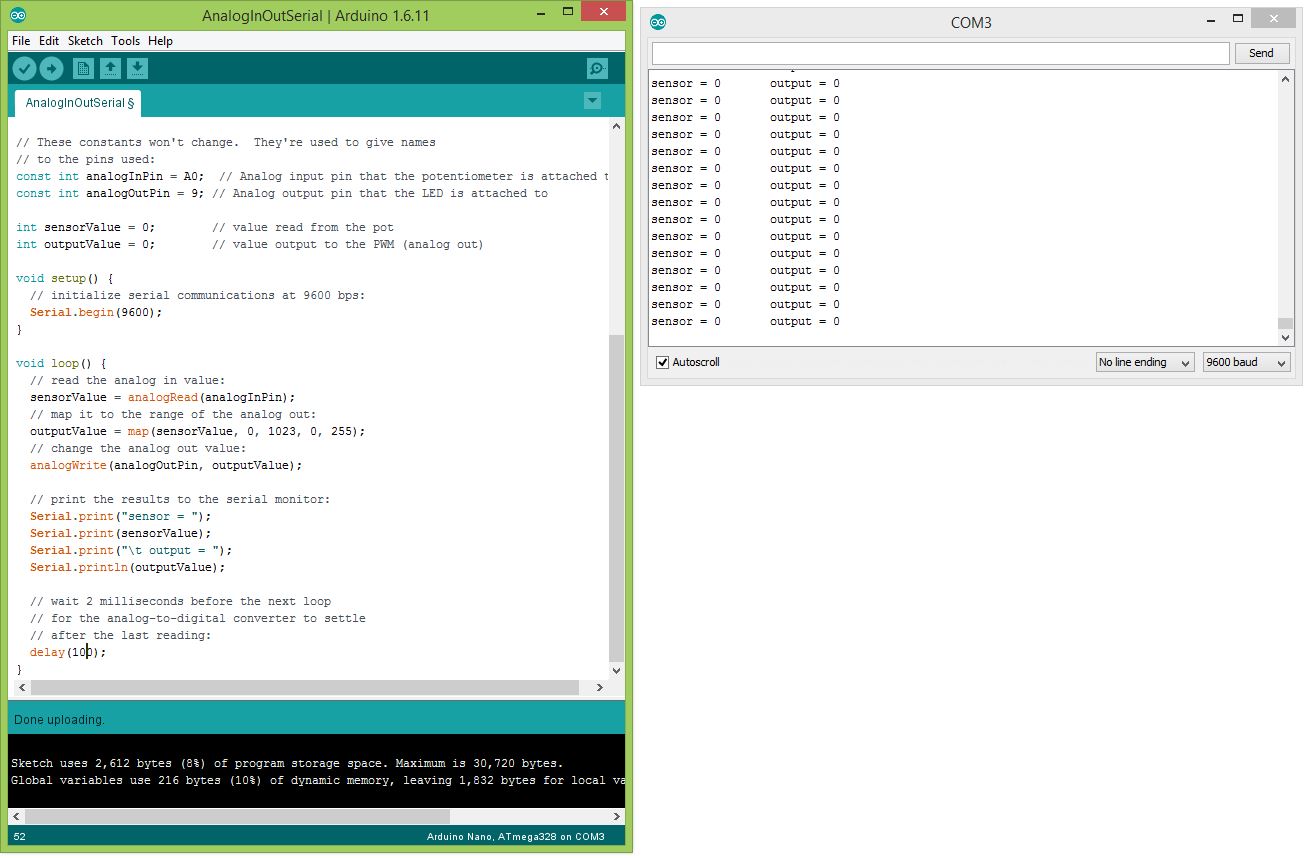This screenshot has height=858, width=1312.
Task: Click the code editor vertical scrollbar thumb
Action: tap(616, 497)
